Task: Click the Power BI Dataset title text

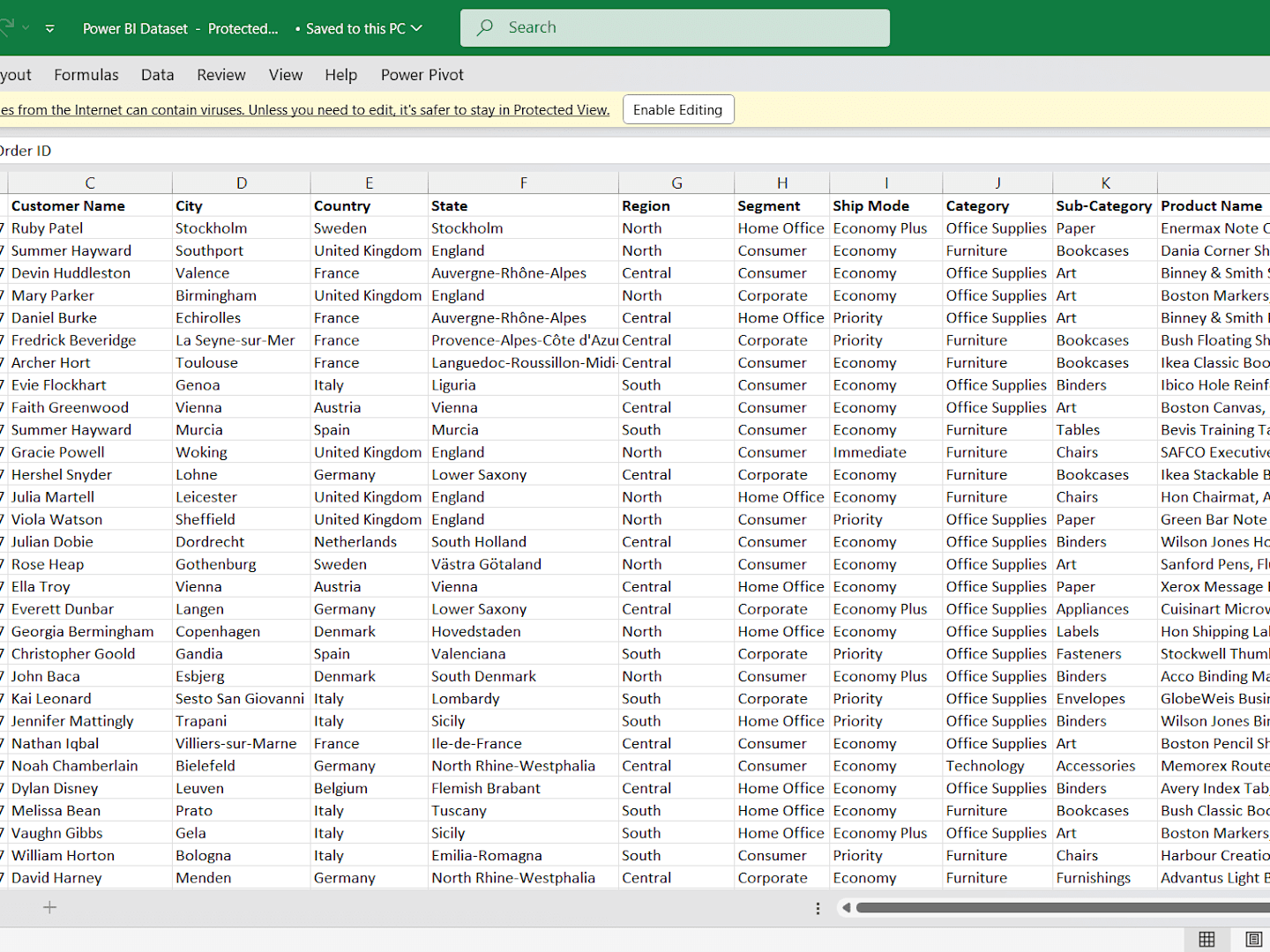Action: [x=136, y=28]
